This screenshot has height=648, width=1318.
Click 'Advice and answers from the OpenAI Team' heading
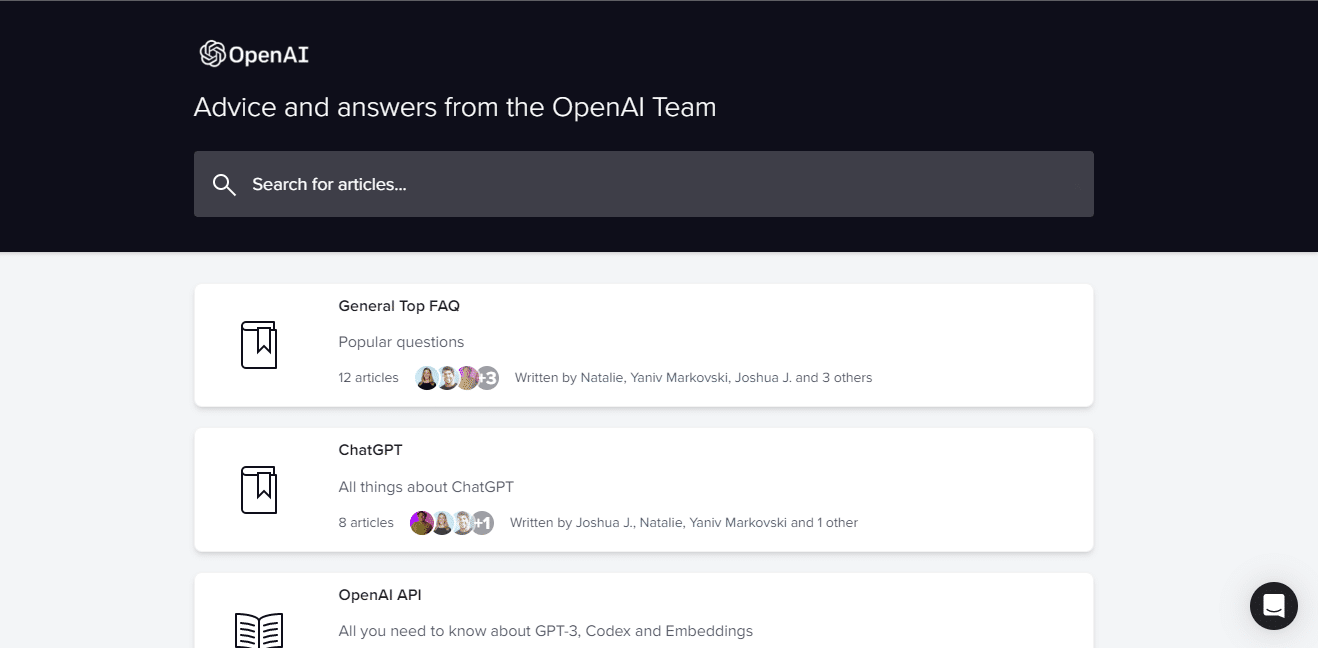(x=455, y=107)
